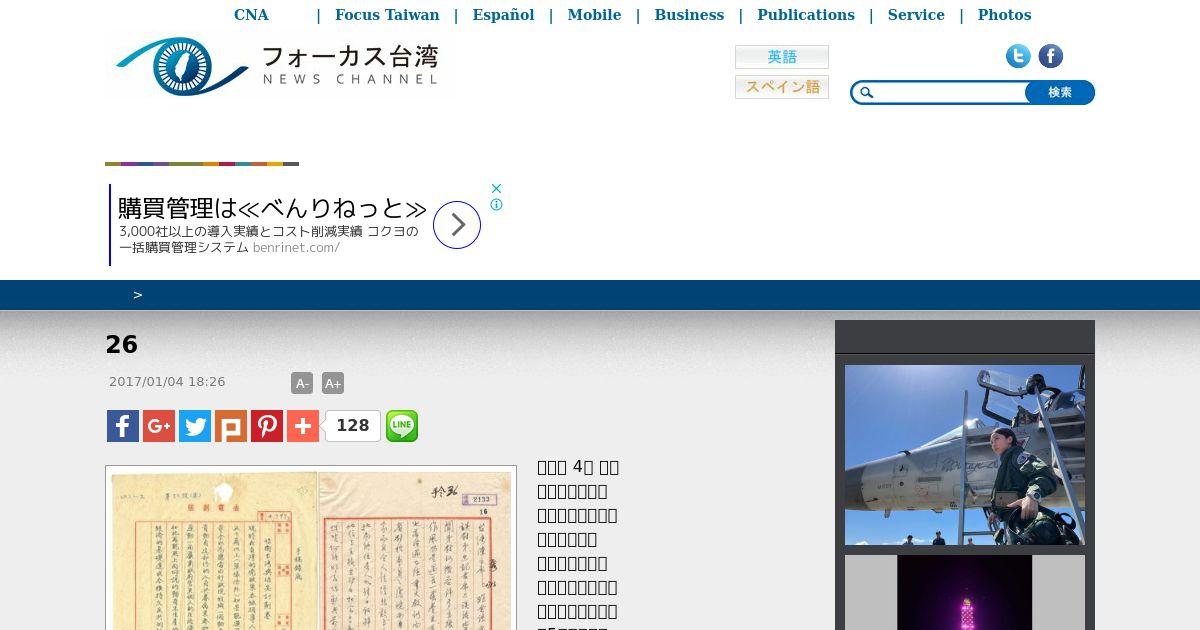Open the CNA top menu link
The image size is (1200, 630).
(251, 15)
